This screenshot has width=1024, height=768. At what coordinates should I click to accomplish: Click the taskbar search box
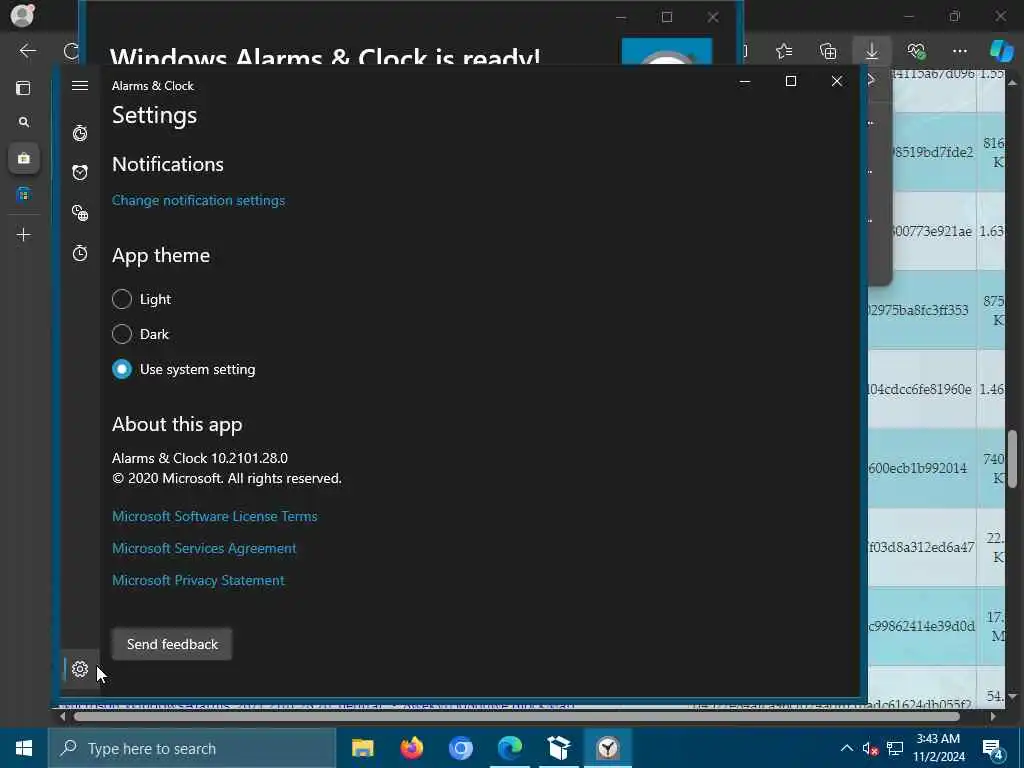pyautogui.click(x=192, y=748)
